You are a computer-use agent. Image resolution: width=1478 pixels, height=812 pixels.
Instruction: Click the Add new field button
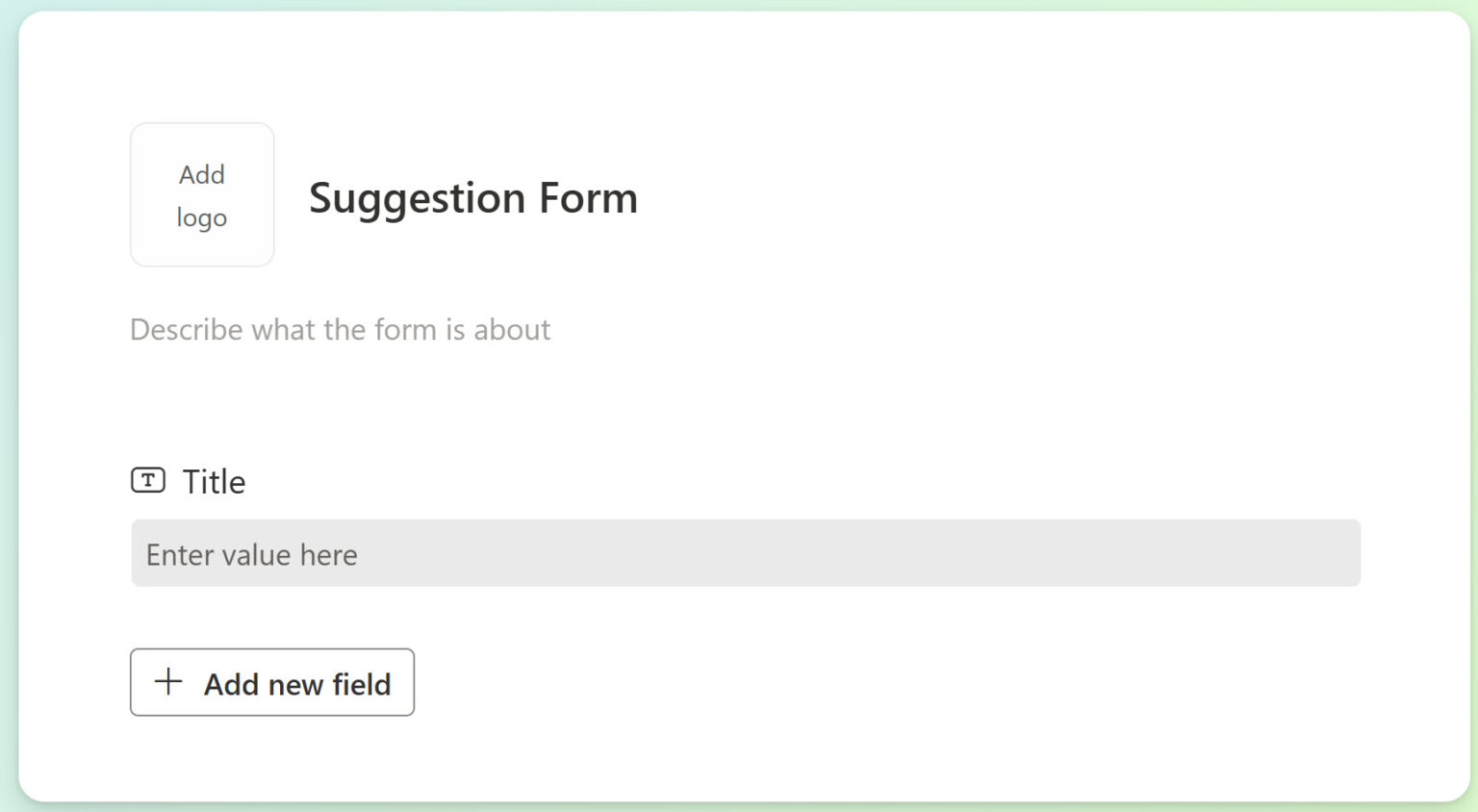[x=271, y=683]
